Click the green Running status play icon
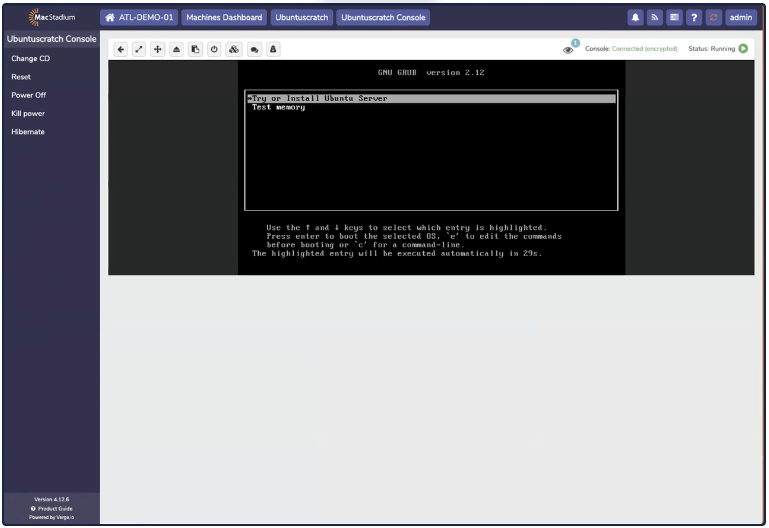This screenshot has width=769, height=528. coord(744,48)
